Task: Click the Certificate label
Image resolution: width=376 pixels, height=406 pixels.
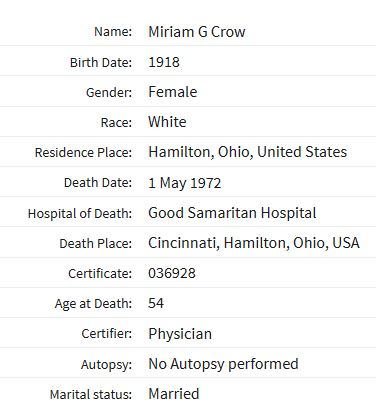Action: pos(100,274)
